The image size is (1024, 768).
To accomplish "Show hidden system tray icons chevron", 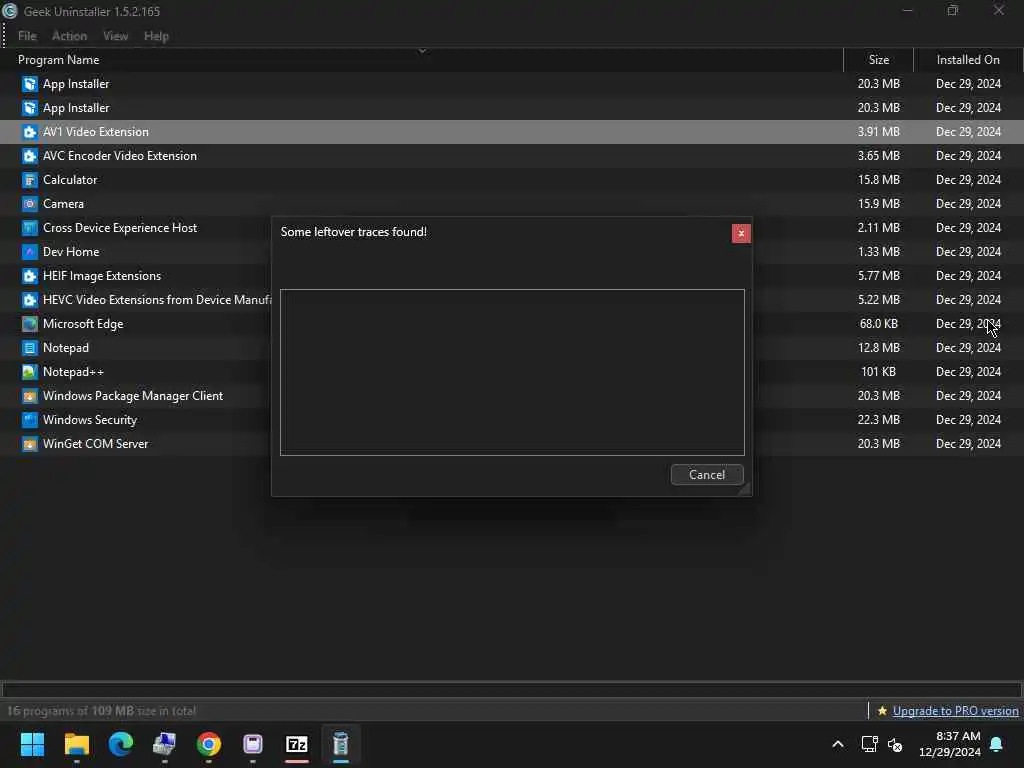I will pos(838,744).
